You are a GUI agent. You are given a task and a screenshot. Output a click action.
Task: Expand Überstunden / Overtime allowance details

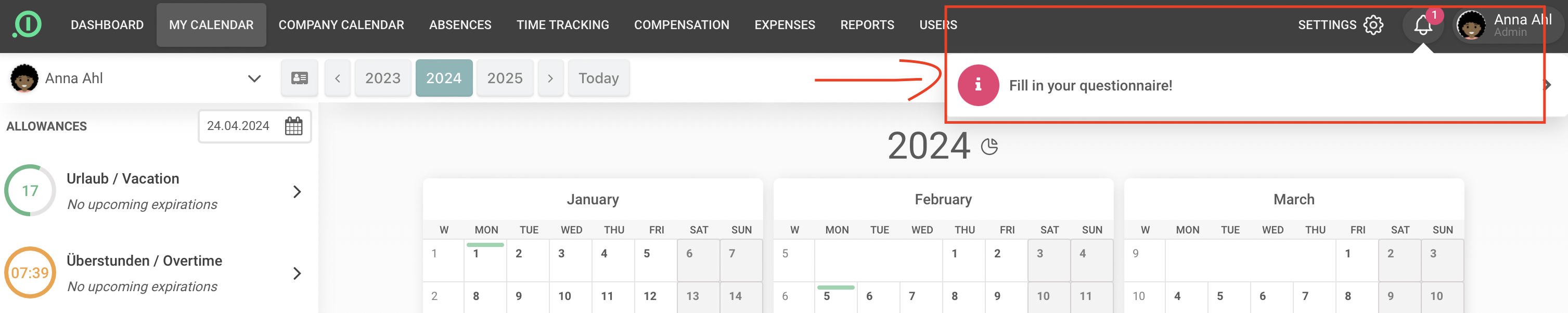[x=297, y=273]
